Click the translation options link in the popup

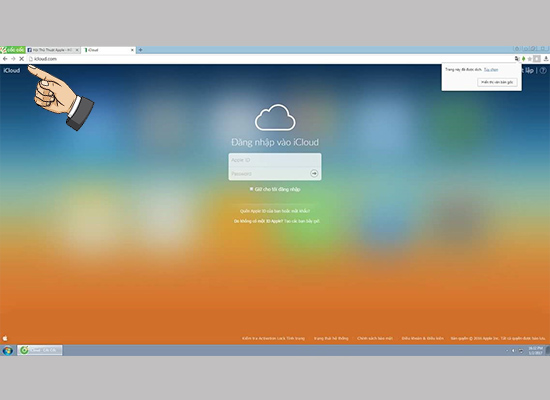491,69
